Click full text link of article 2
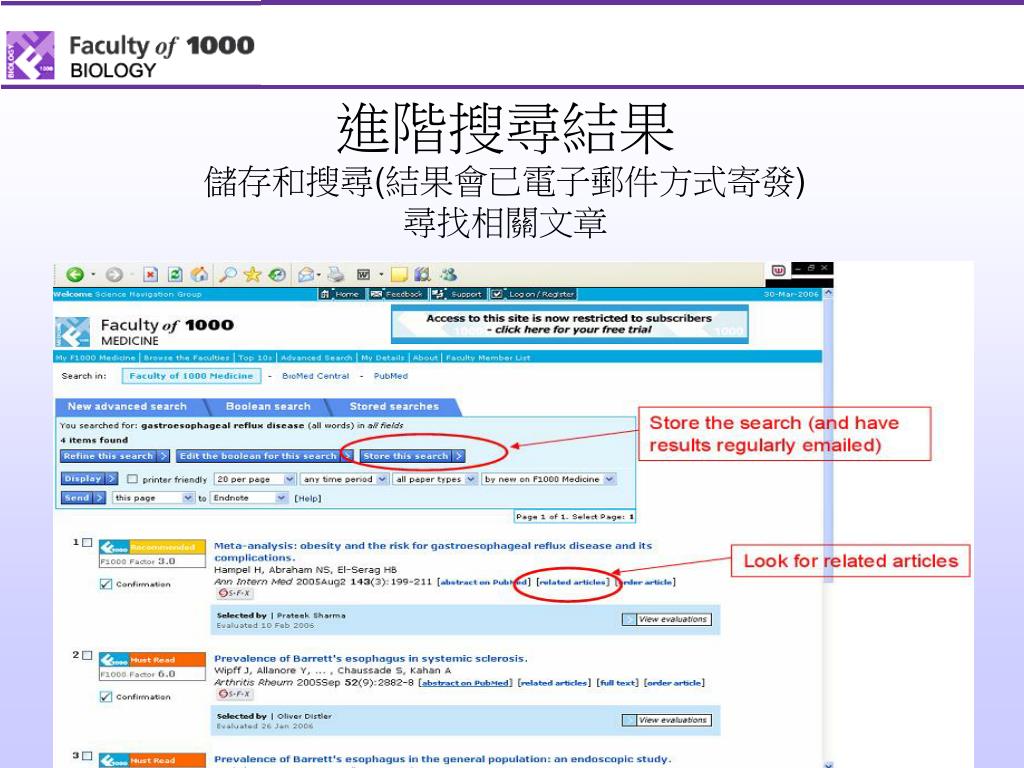 pos(616,683)
